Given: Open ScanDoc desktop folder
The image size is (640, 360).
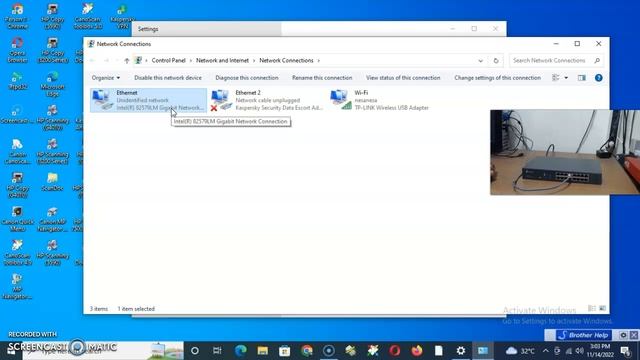Looking at the screenshot, I should [x=52, y=182].
